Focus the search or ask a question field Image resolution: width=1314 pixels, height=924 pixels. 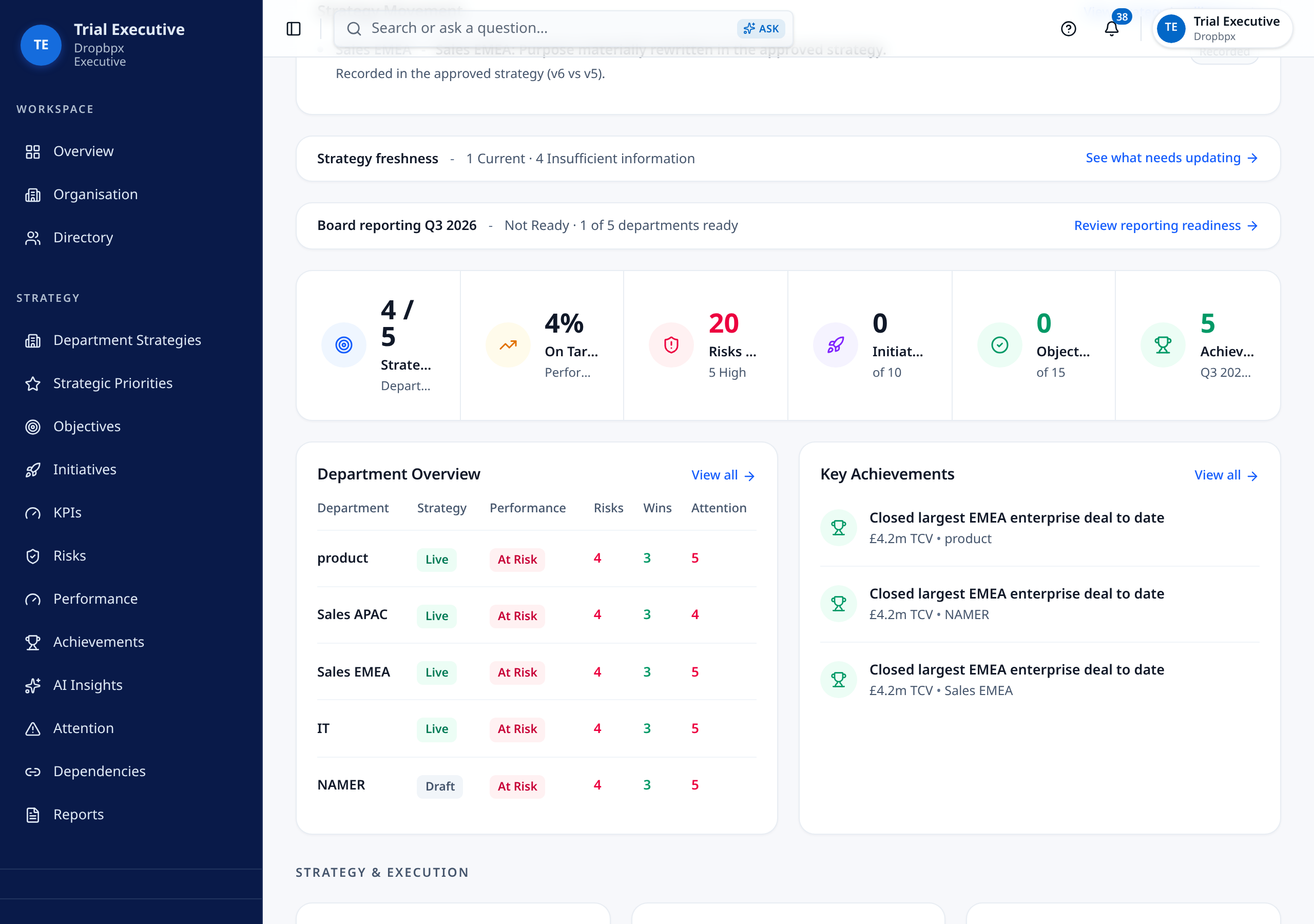(563, 29)
